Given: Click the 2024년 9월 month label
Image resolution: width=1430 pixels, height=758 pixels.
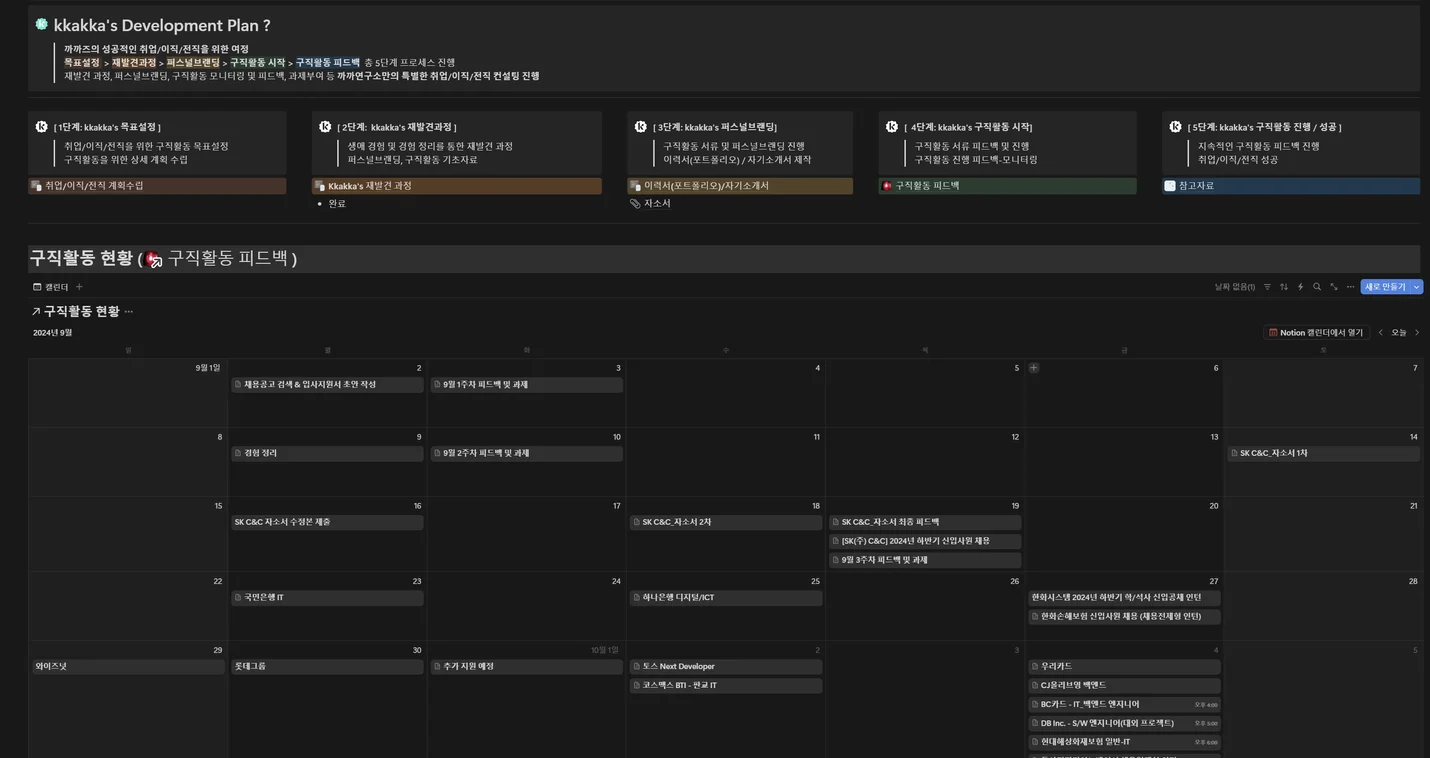Looking at the screenshot, I should click(52, 333).
